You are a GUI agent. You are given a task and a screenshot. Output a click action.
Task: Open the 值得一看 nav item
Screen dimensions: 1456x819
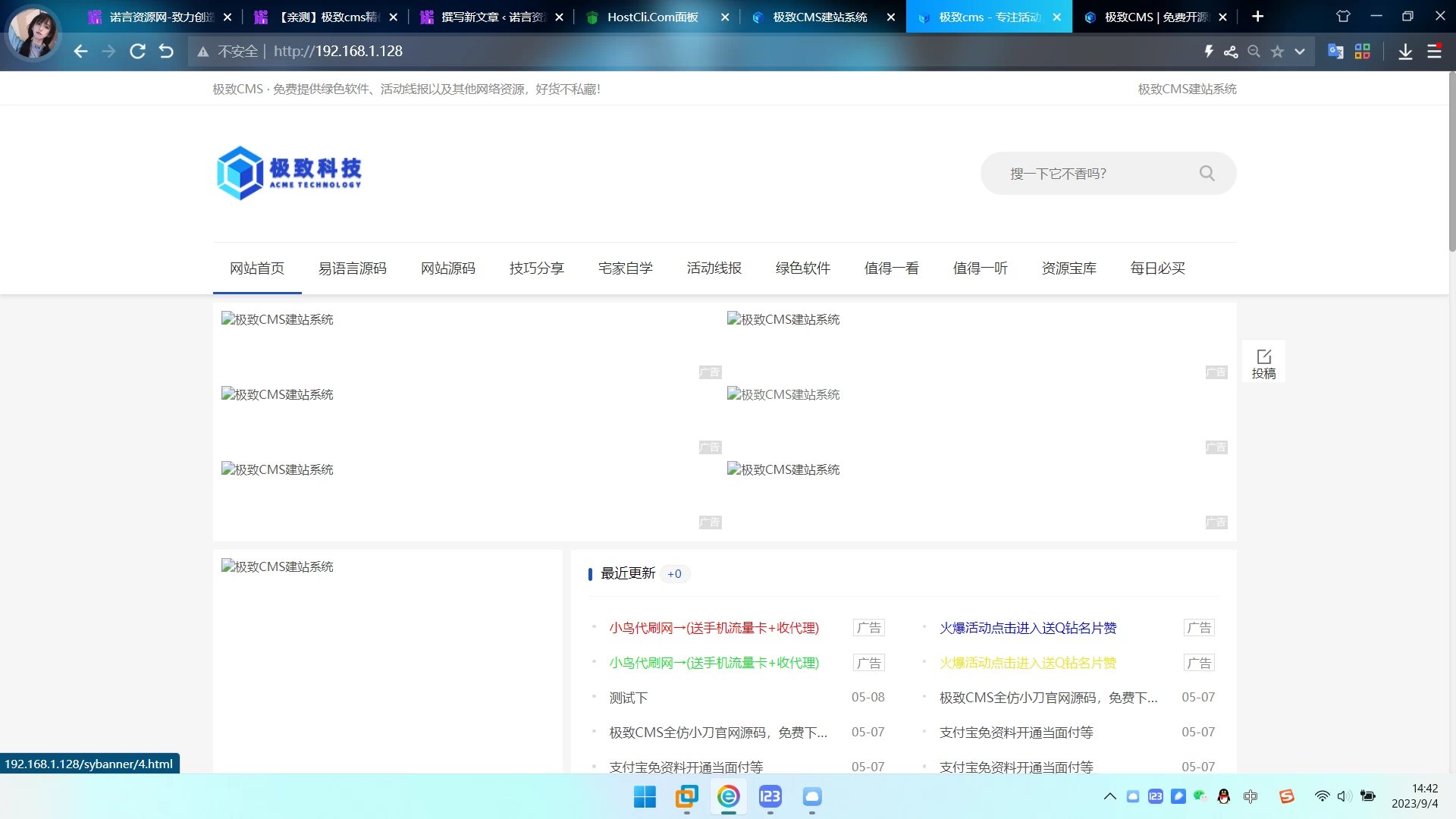[892, 268]
